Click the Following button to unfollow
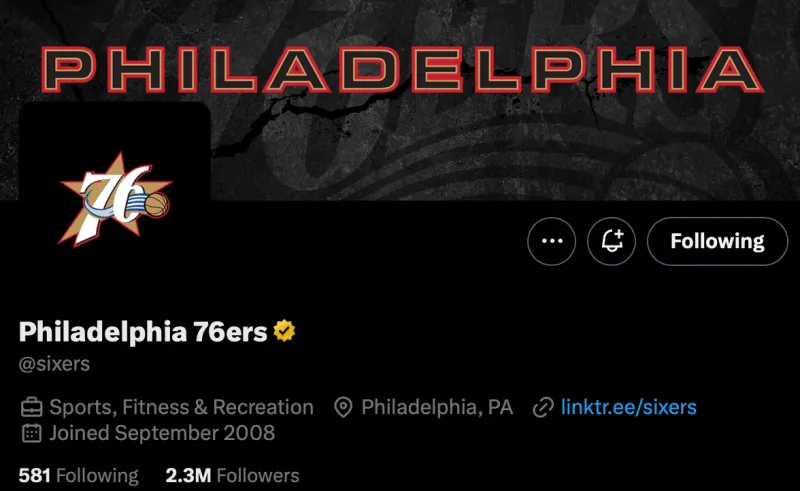 717,241
